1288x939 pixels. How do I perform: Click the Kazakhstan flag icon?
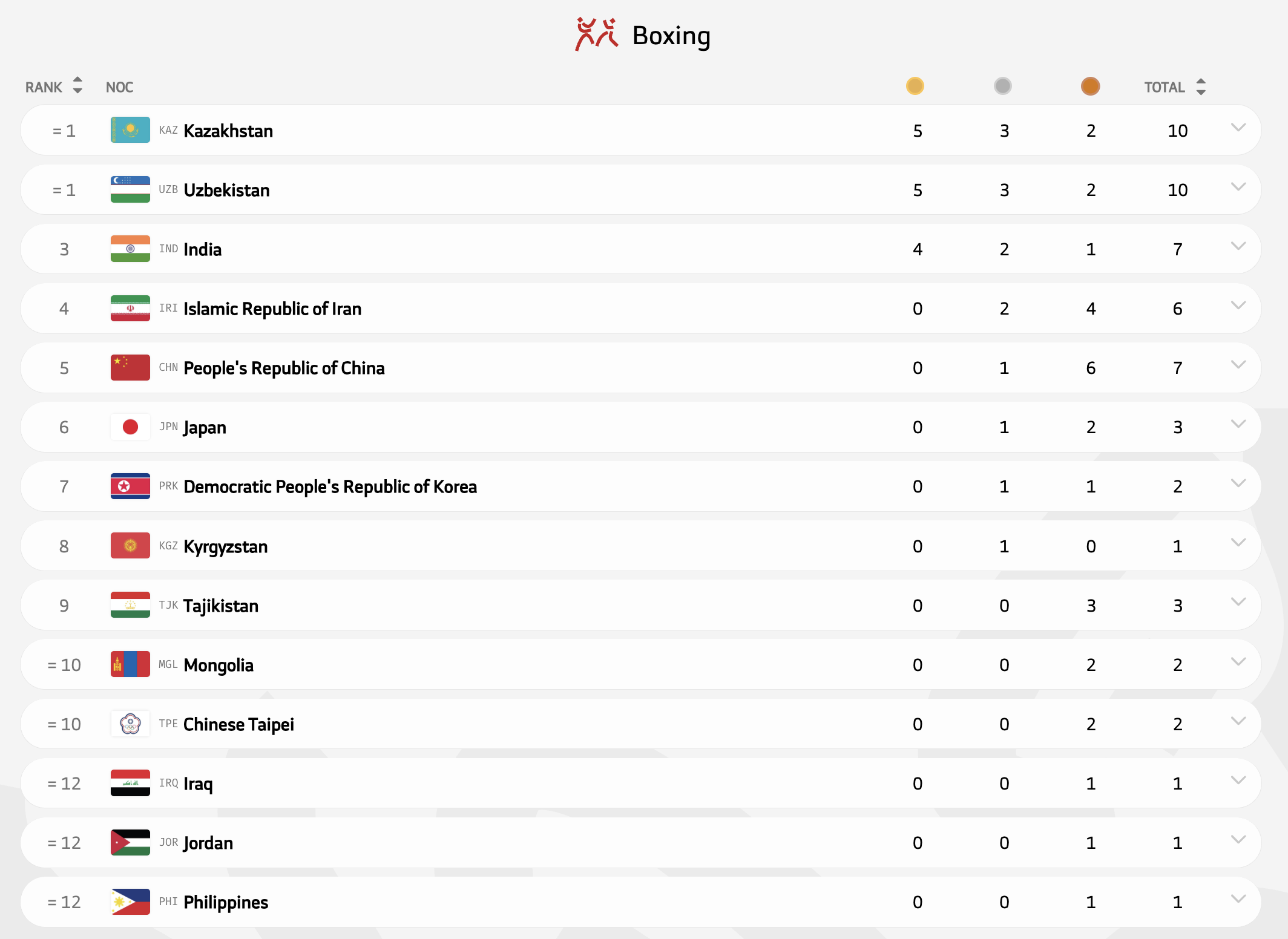[x=130, y=130]
